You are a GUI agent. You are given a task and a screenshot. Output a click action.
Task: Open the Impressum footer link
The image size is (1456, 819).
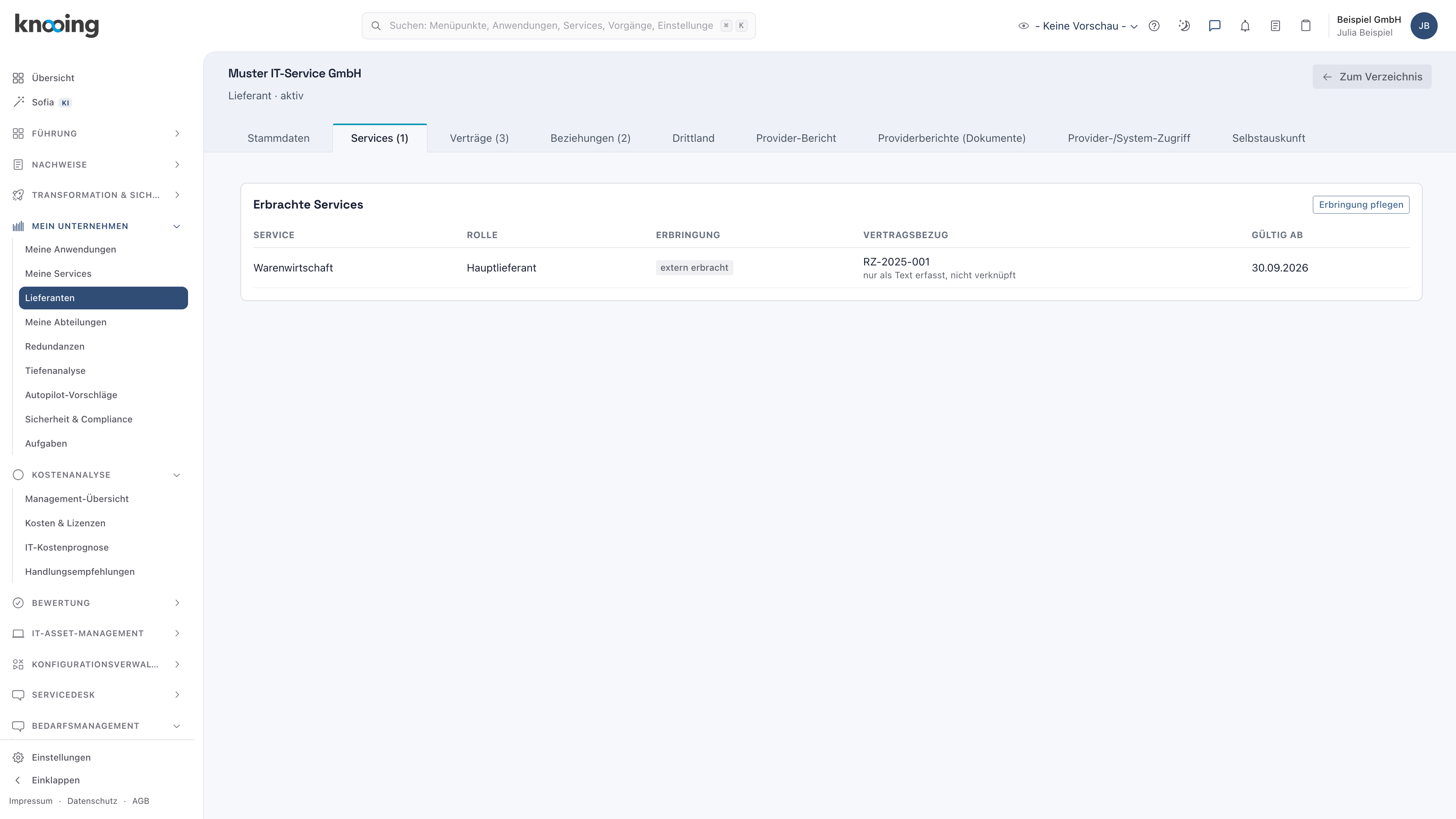30,802
